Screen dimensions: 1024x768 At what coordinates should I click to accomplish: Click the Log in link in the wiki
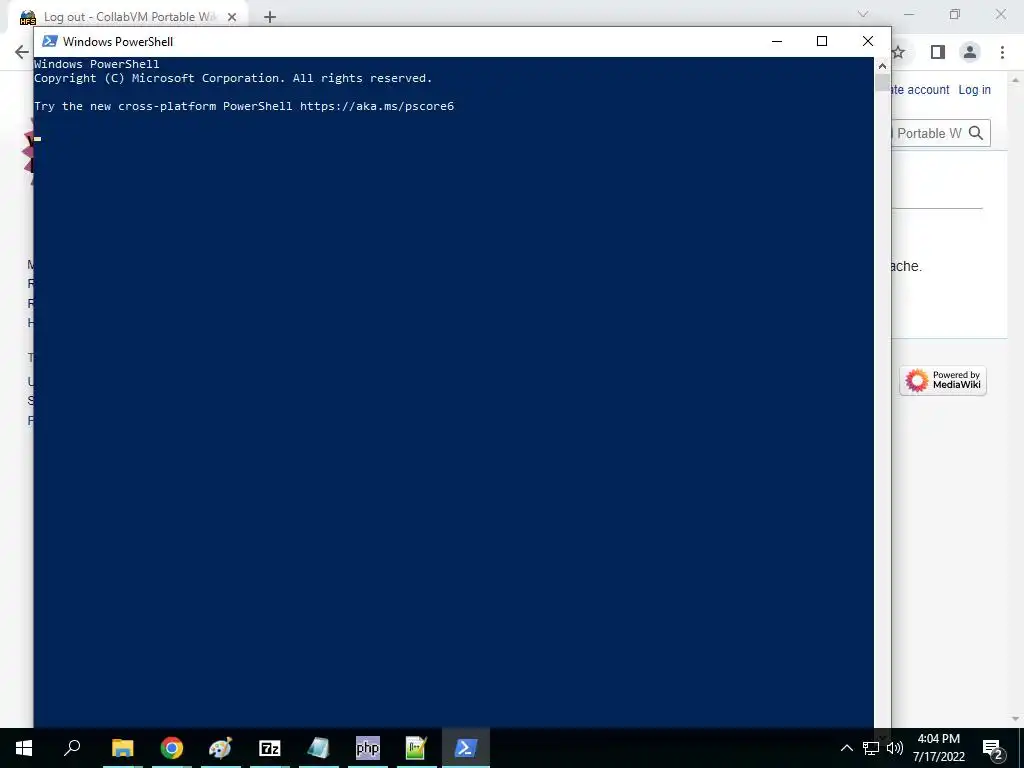pyautogui.click(x=974, y=89)
